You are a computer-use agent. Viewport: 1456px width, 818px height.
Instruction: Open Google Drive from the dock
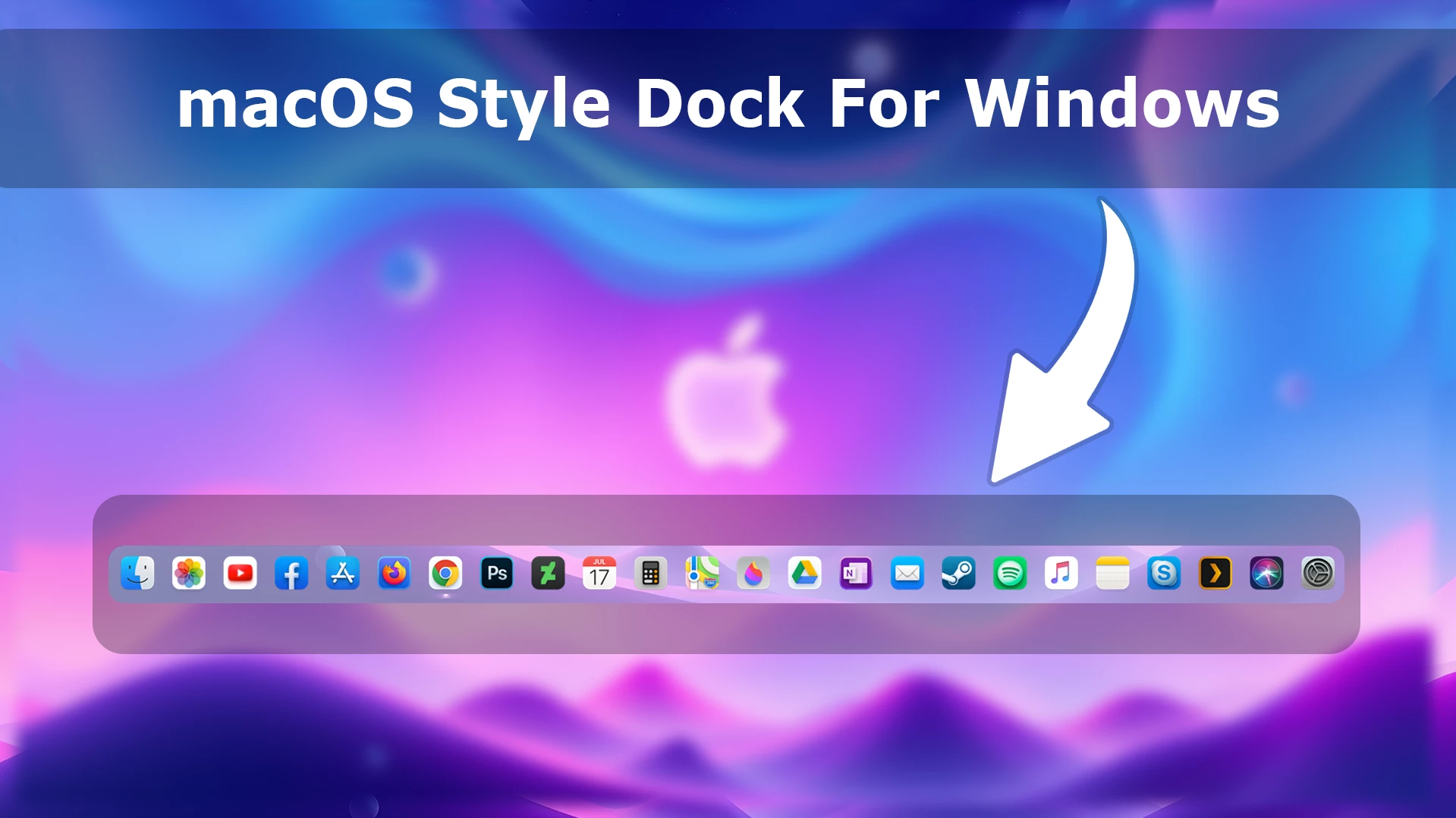point(804,574)
